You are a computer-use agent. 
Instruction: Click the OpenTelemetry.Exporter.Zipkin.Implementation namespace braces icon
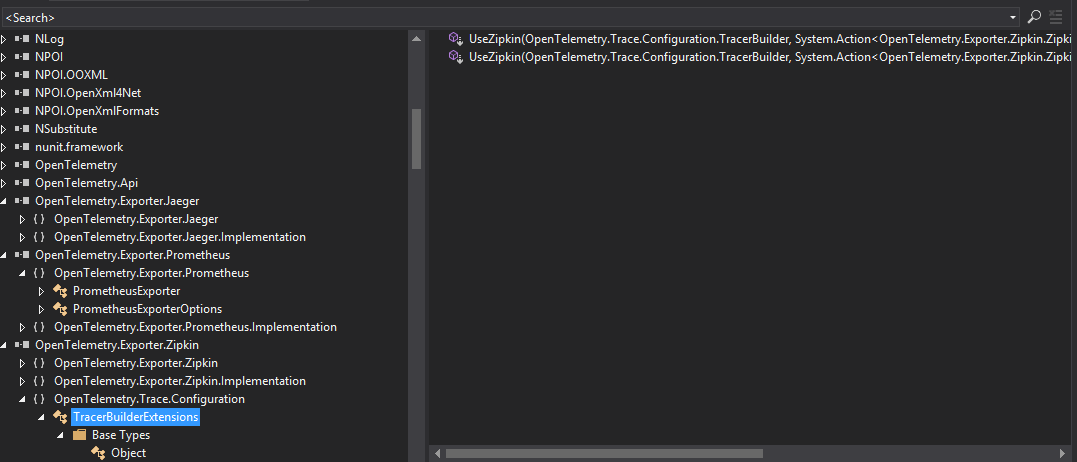pos(40,381)
